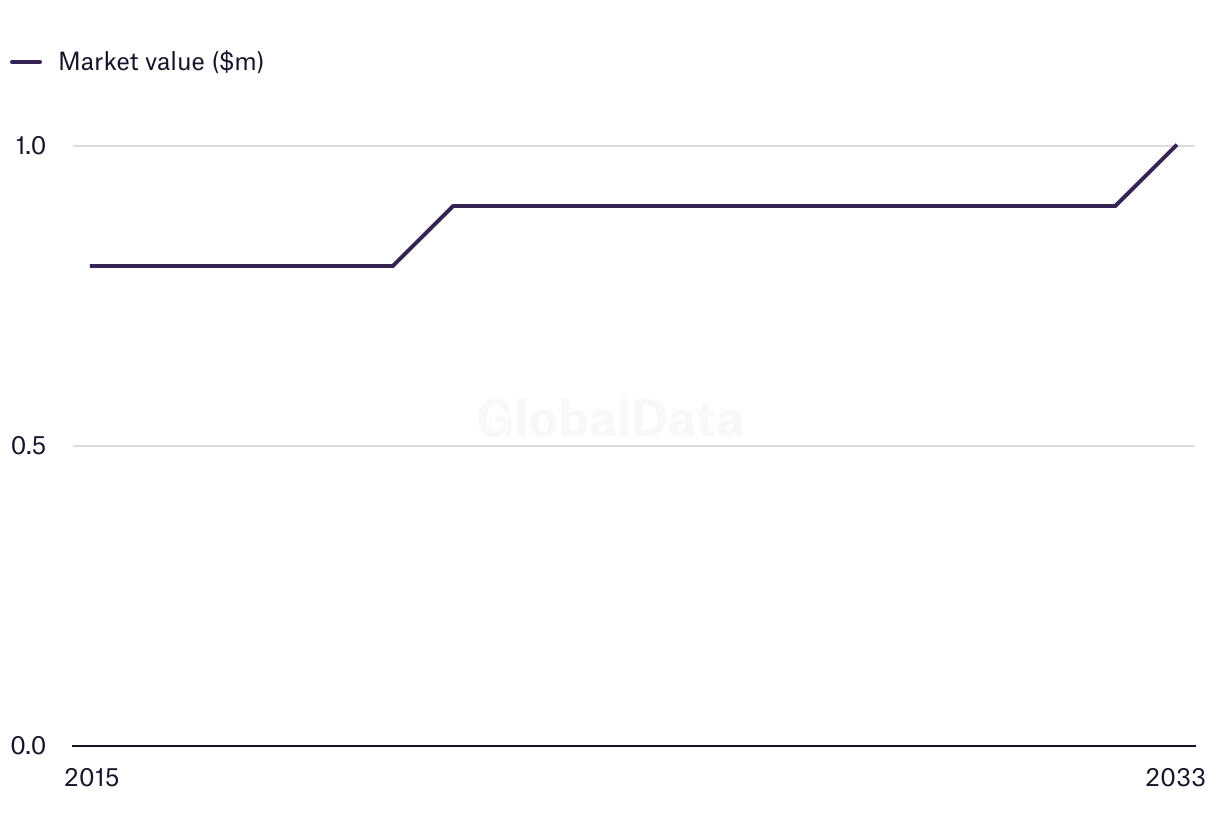Screen dimensions: 1220x836
Task: Click the point where line leaves 0.8
Action: point(392,266)
